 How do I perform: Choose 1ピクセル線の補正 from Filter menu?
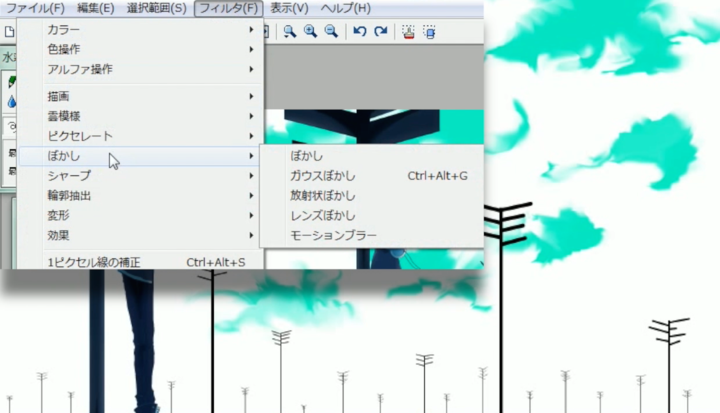coord(140,262)
